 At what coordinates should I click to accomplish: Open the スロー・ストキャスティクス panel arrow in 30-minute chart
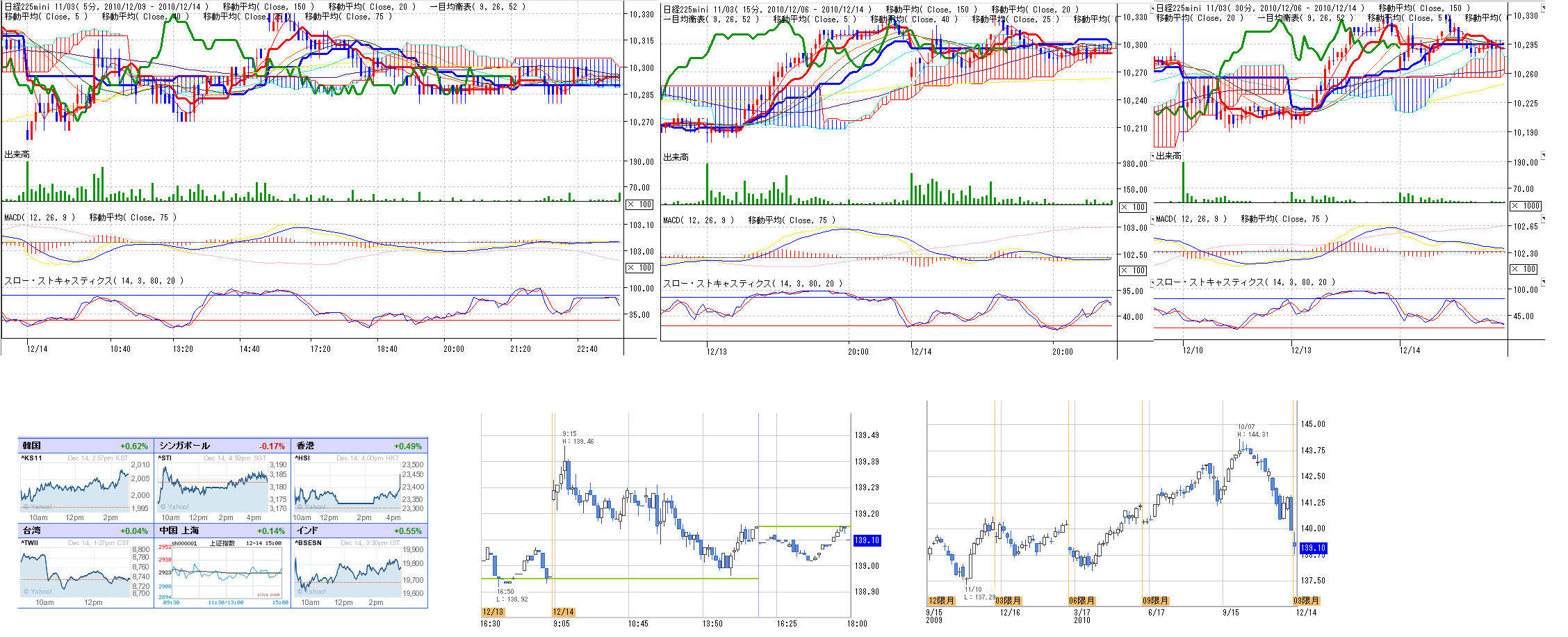(1153, 282)
